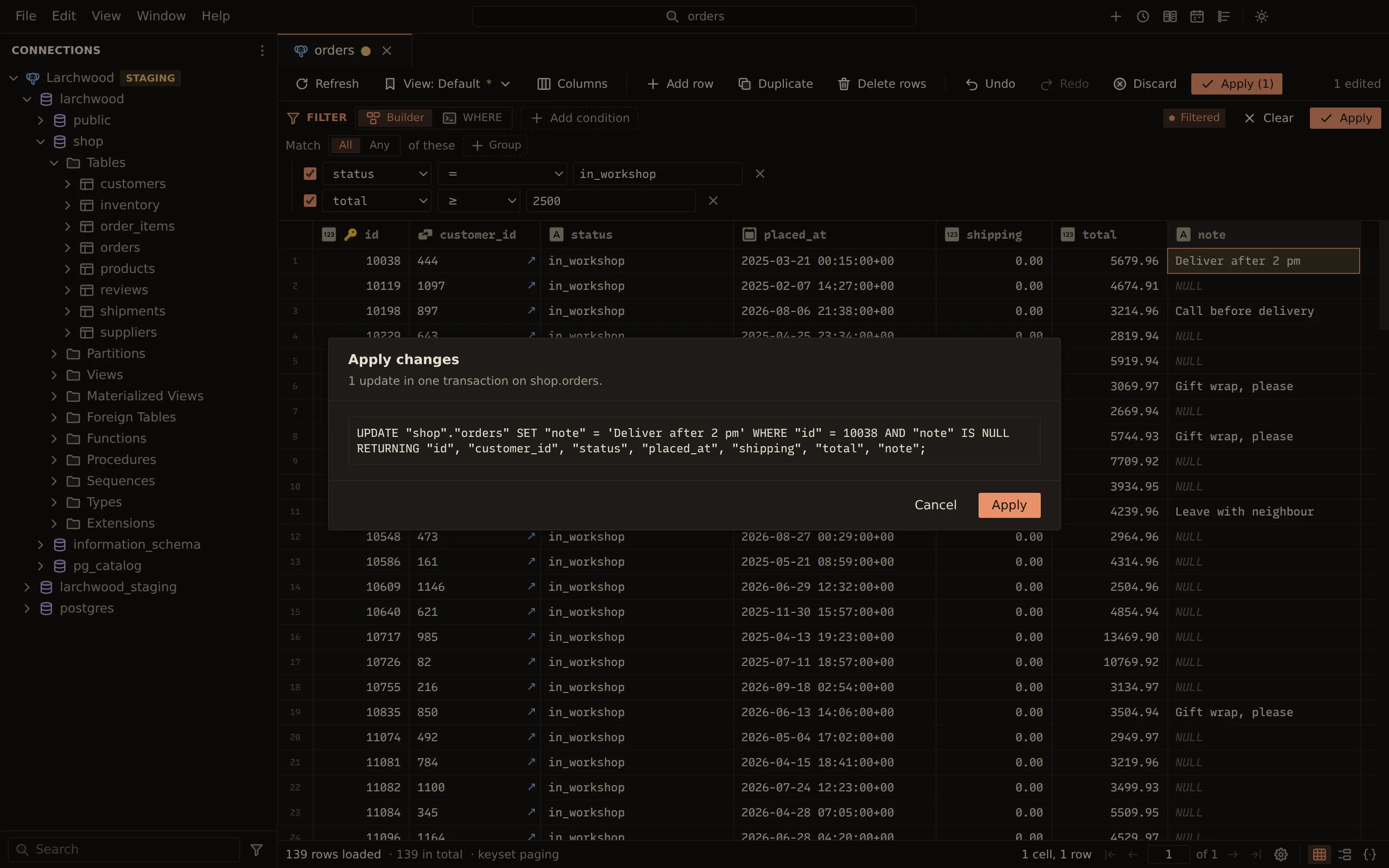Click the Discard button in toolbar

coord(1145,84)
